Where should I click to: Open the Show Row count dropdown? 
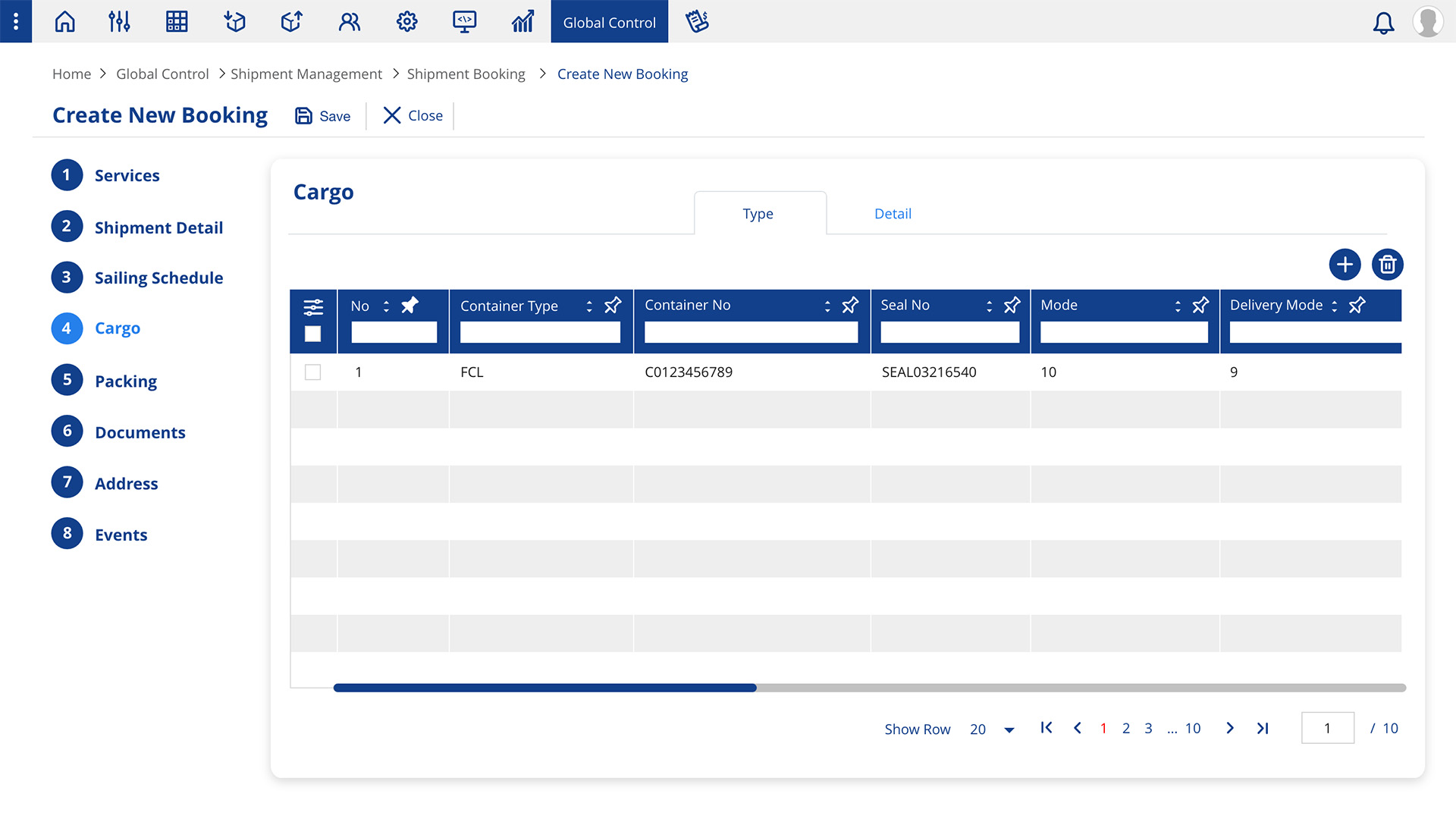(1009, 730)
